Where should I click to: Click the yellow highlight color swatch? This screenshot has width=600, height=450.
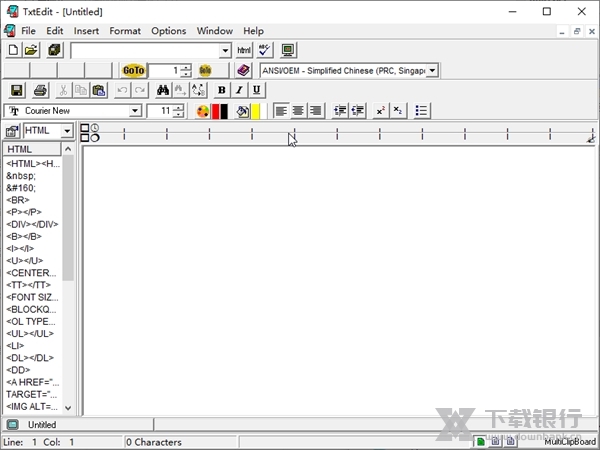pyautogui.click(x=256, y=111)
